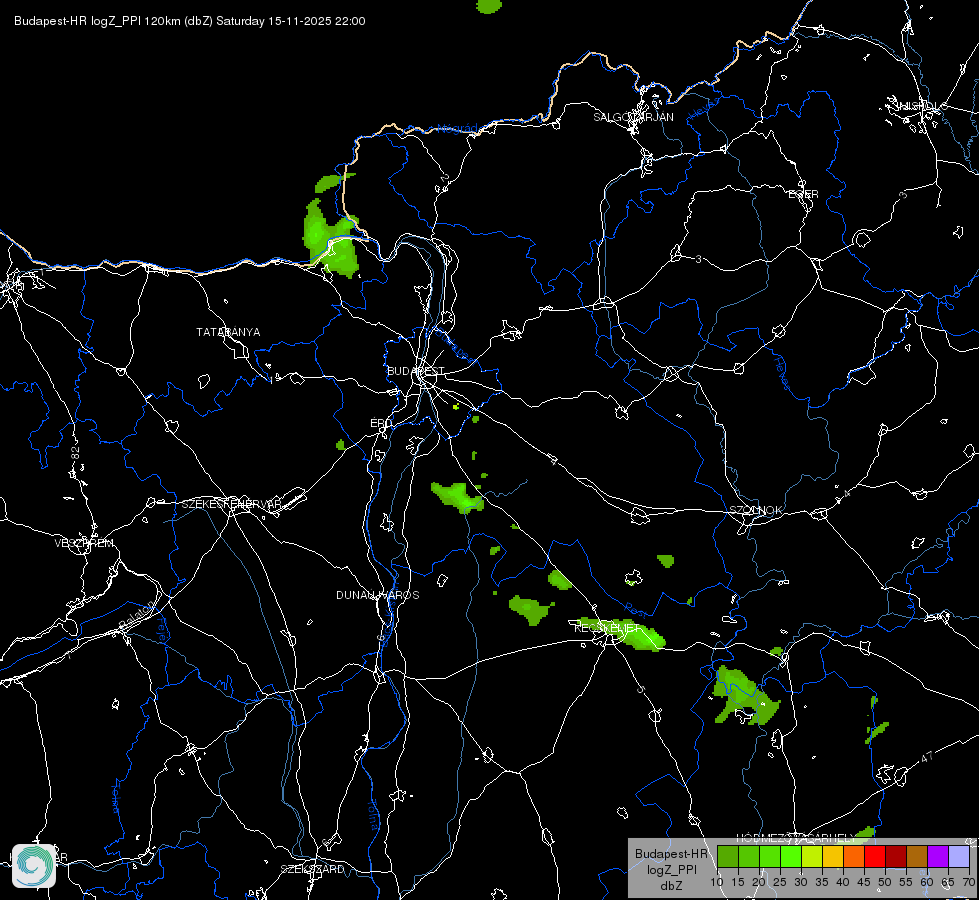The image size is (979, 900).
Task: Click the green radar echo south of Szolnok
Action: pyautogui.click(x=743, y=696)
